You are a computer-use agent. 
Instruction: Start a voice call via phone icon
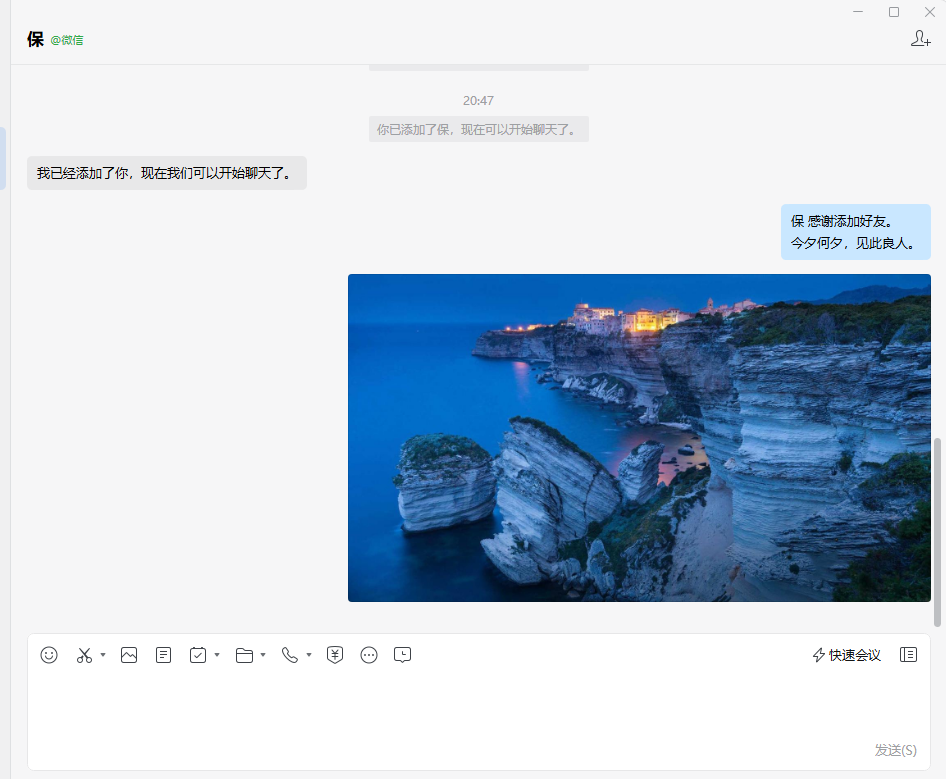point(290,655)
